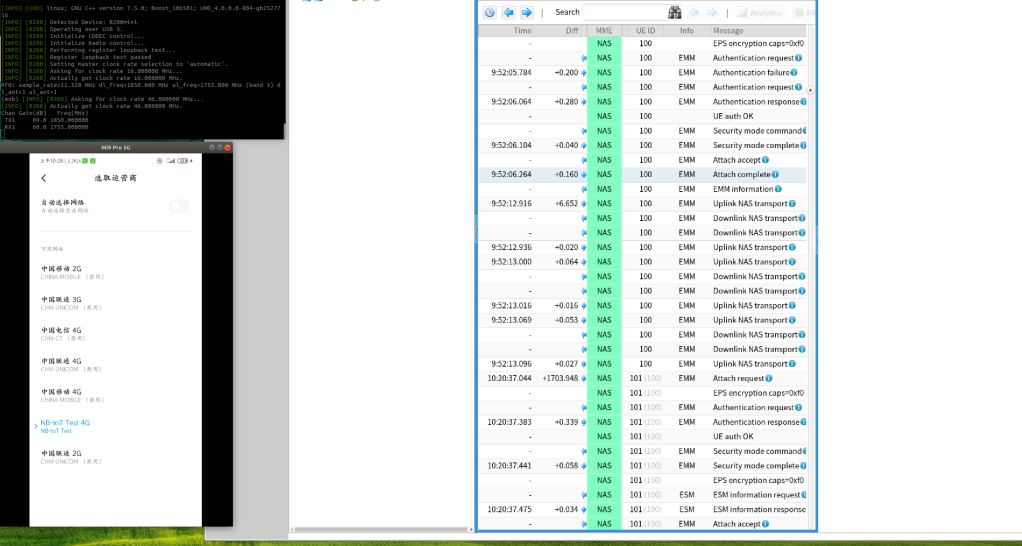Click the UE ID column header
This screenshot has height=546, width=1022.
coord(644,31)
